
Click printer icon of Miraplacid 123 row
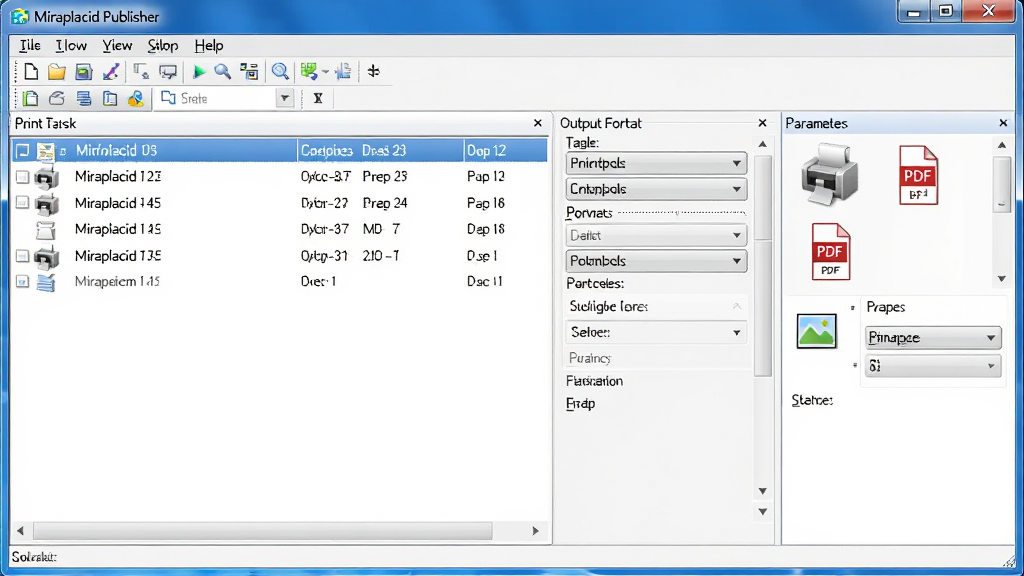(46, 178)
